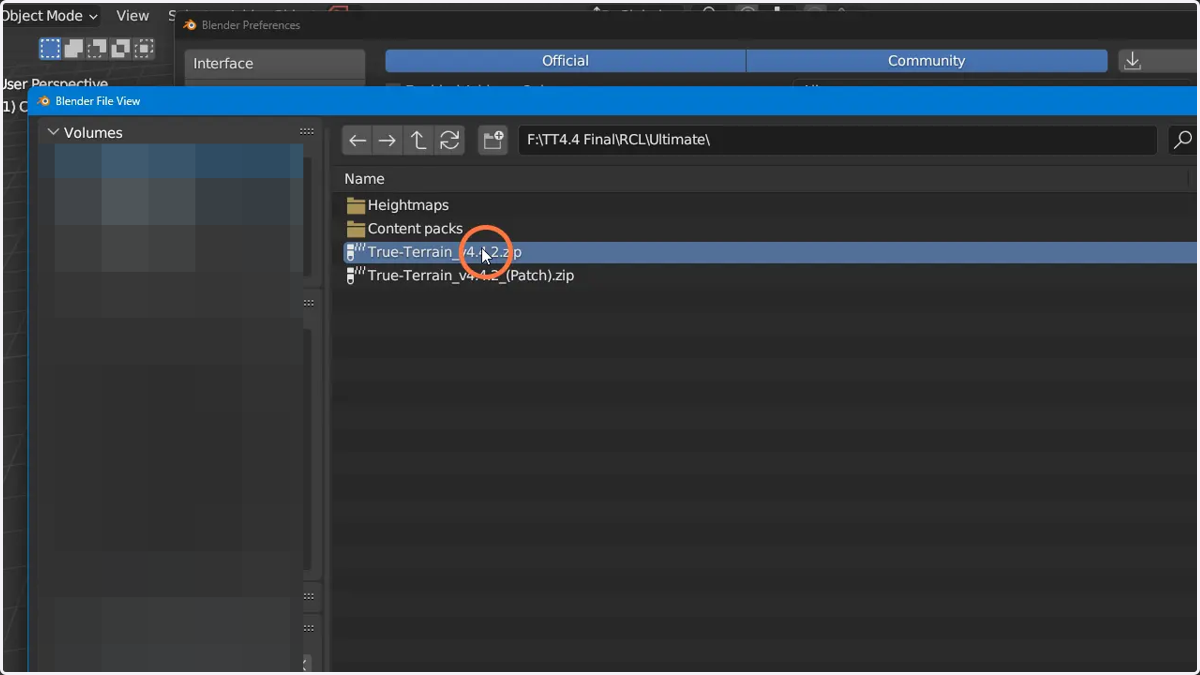Click the Volumes panel drag grip
Screen dimensions: 1200x675
point(307,132)
